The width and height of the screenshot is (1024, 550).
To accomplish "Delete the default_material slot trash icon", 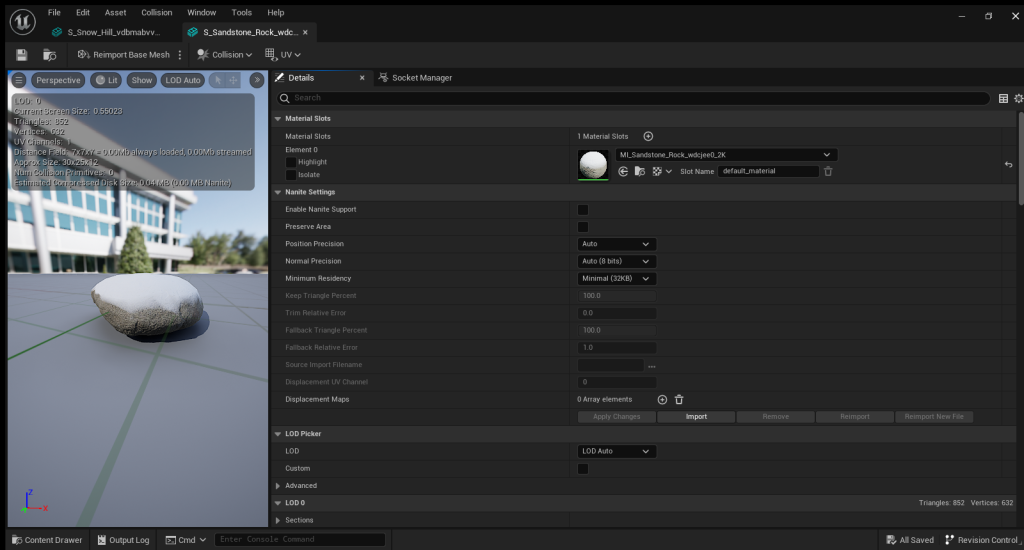I will [828, 171].
